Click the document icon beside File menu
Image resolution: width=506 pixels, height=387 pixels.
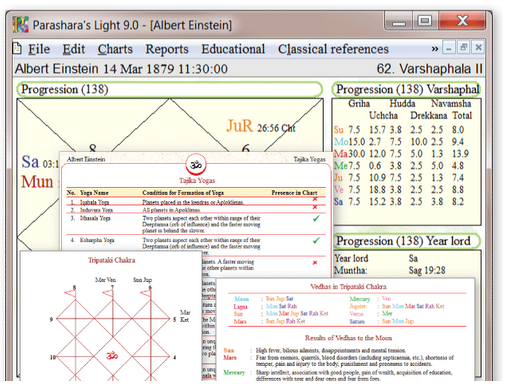[x=17, y=49]
